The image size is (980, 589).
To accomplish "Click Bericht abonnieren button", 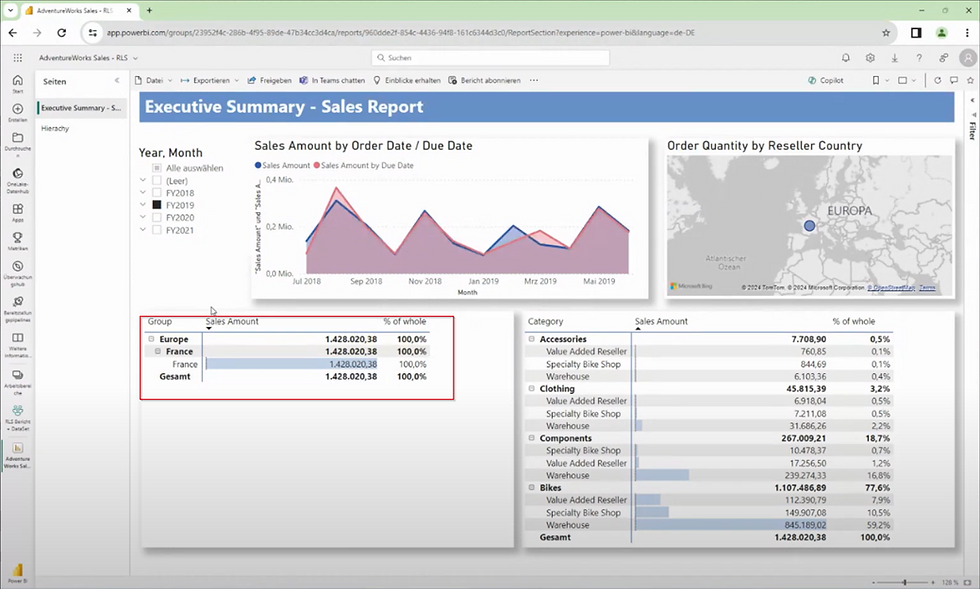I will pos(484,80).
